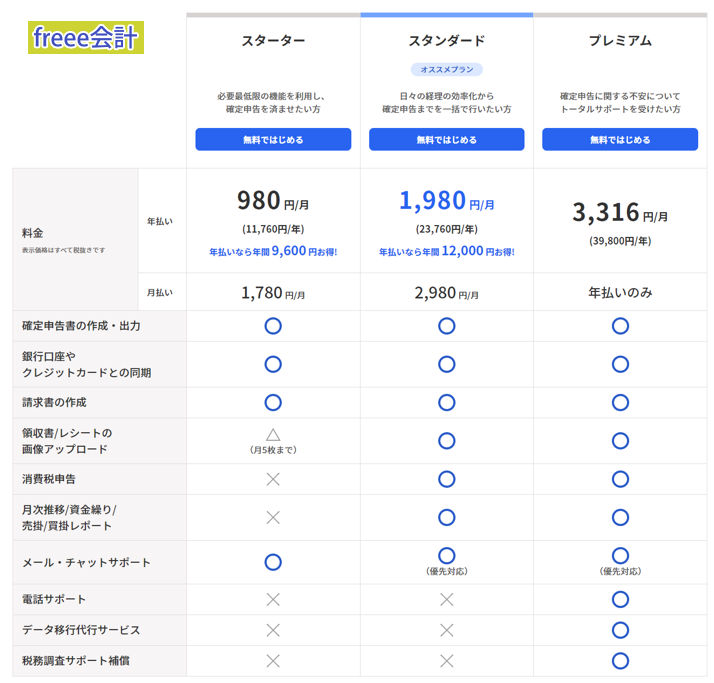The image size is (714, 683).
Task: Click 無料ではじめる under スターター plan
Action: pyautogui.click(x=273, y=139)
